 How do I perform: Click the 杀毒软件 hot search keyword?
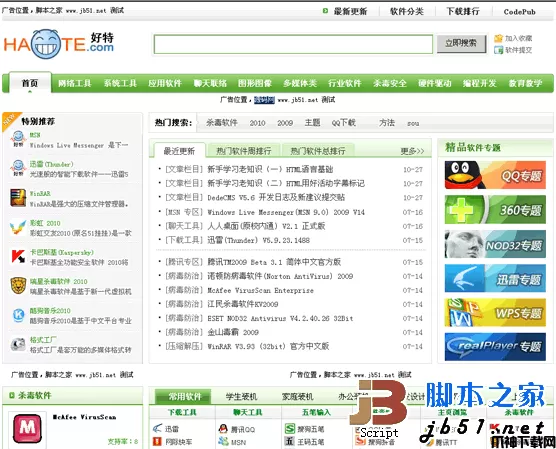[x=222, y=123]
